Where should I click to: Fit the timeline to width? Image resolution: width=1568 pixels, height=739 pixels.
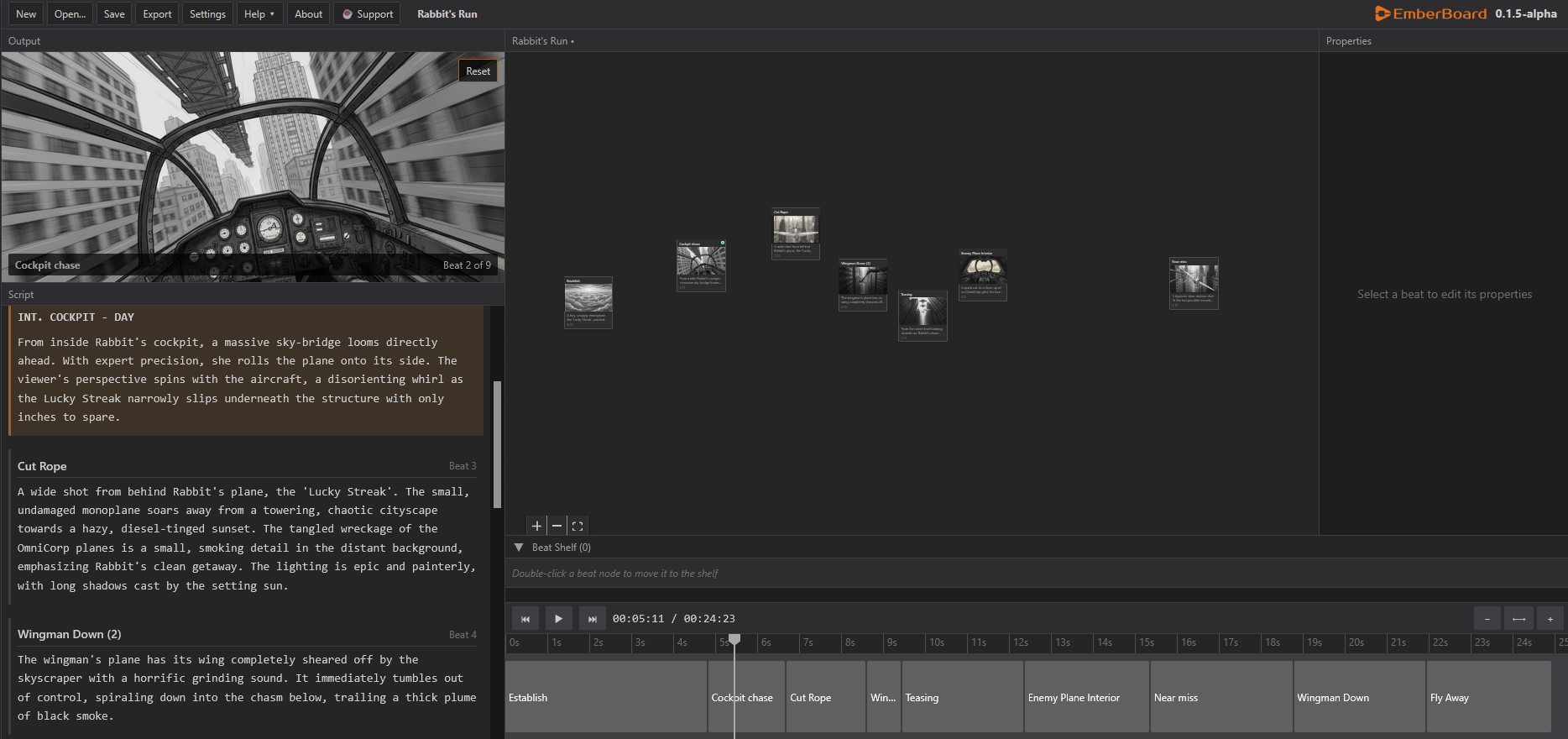[1518, 619]
